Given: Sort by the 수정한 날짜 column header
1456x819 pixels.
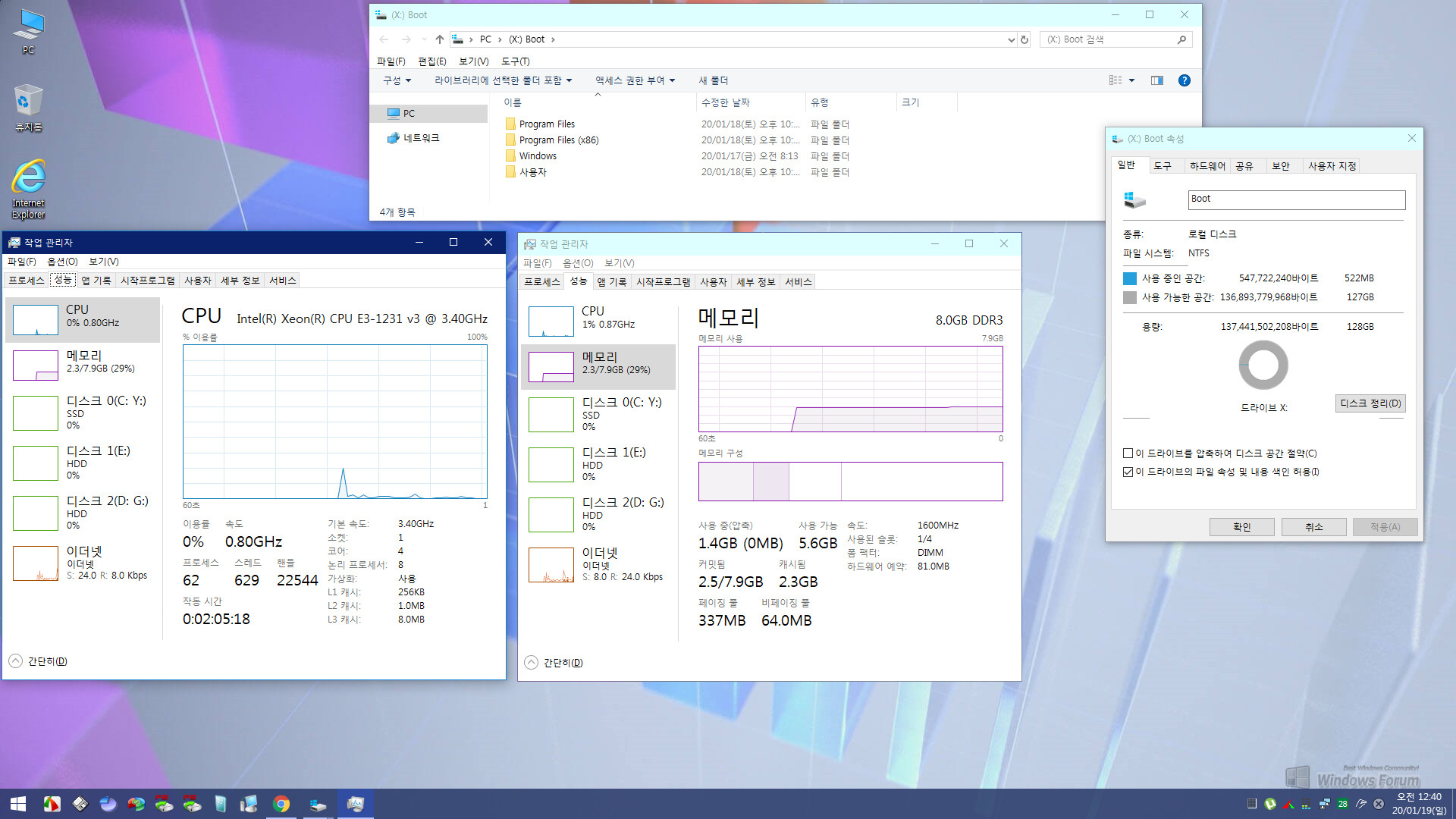Looking at the screenshot, I should (x=751, y=102).
